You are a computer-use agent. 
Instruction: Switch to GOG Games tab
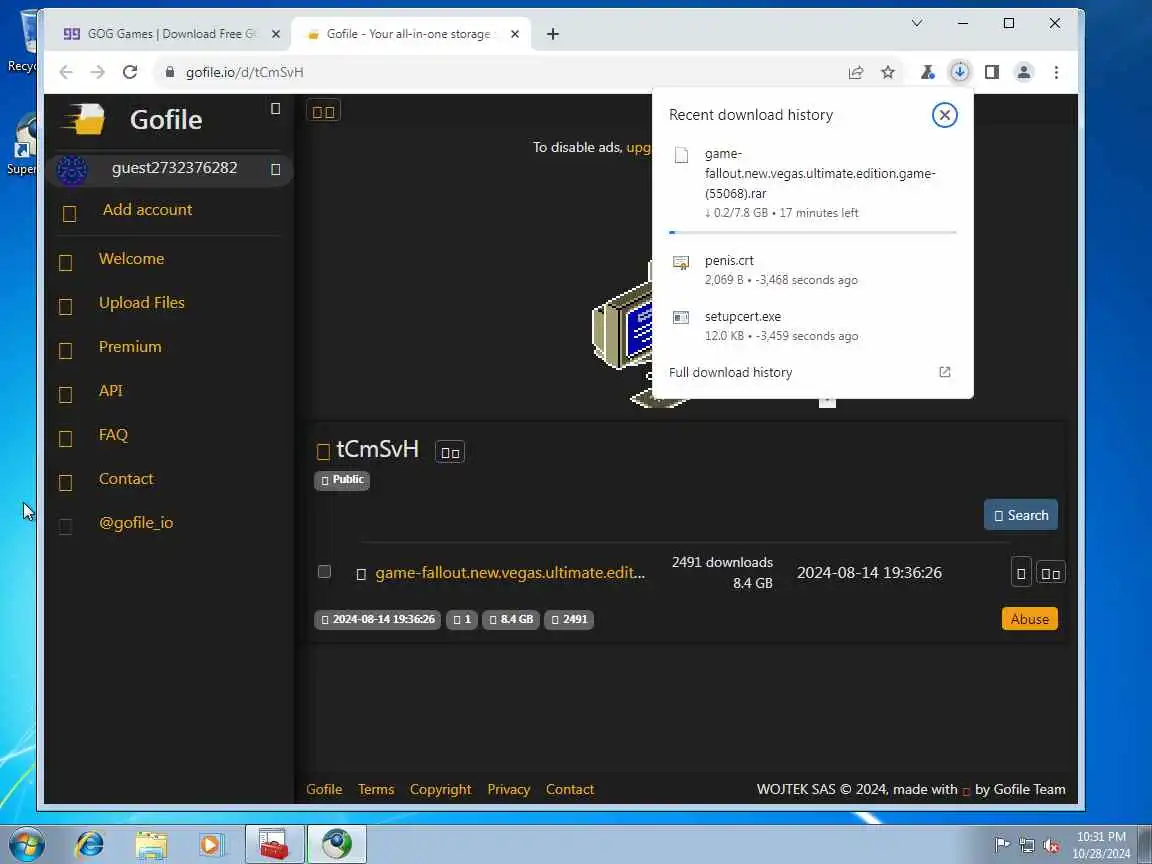(x=170, y=34)
